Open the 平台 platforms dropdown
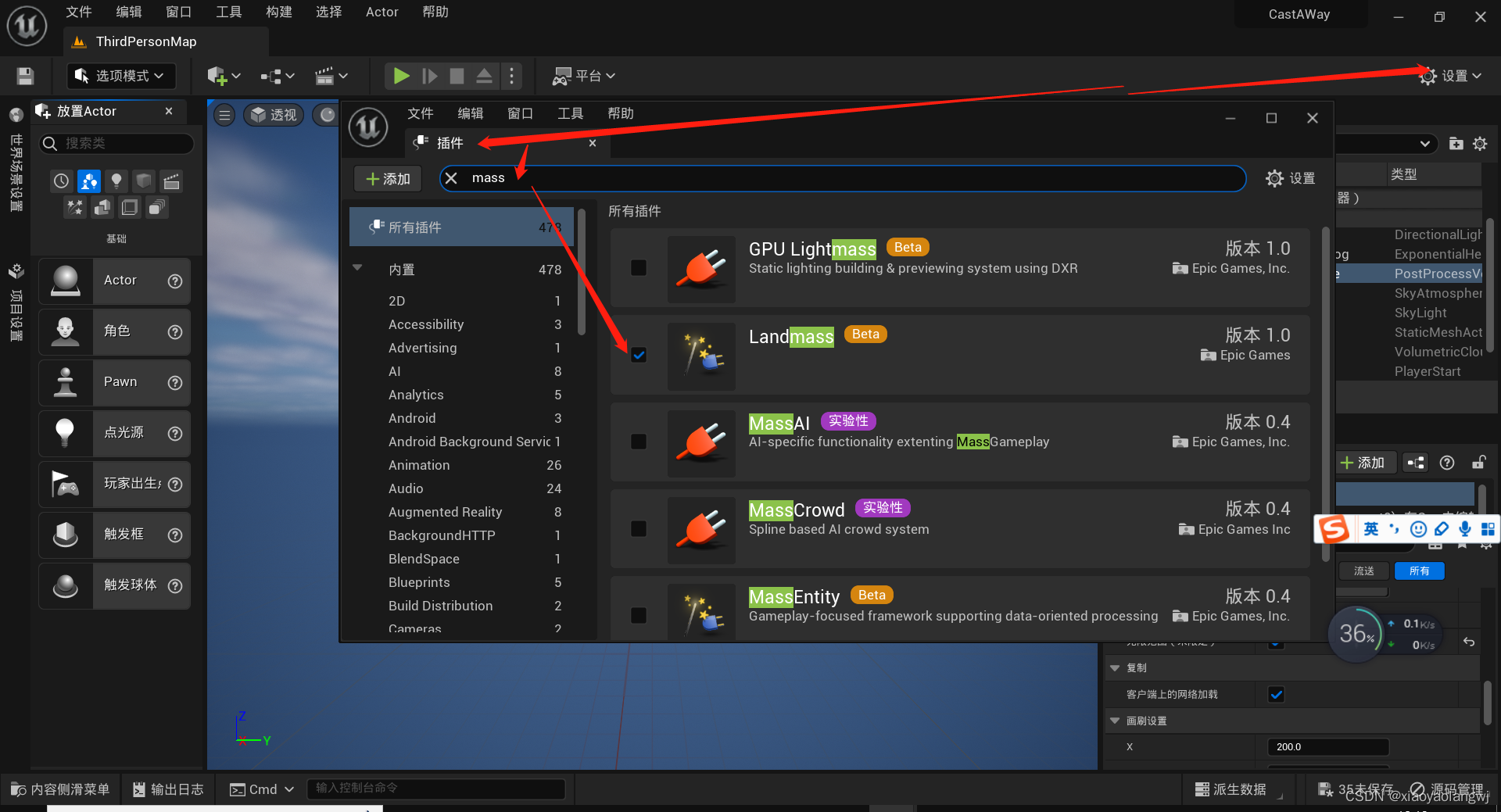Image resolution: width=1501 pixels, height=812 pixels. coord(584,76)
